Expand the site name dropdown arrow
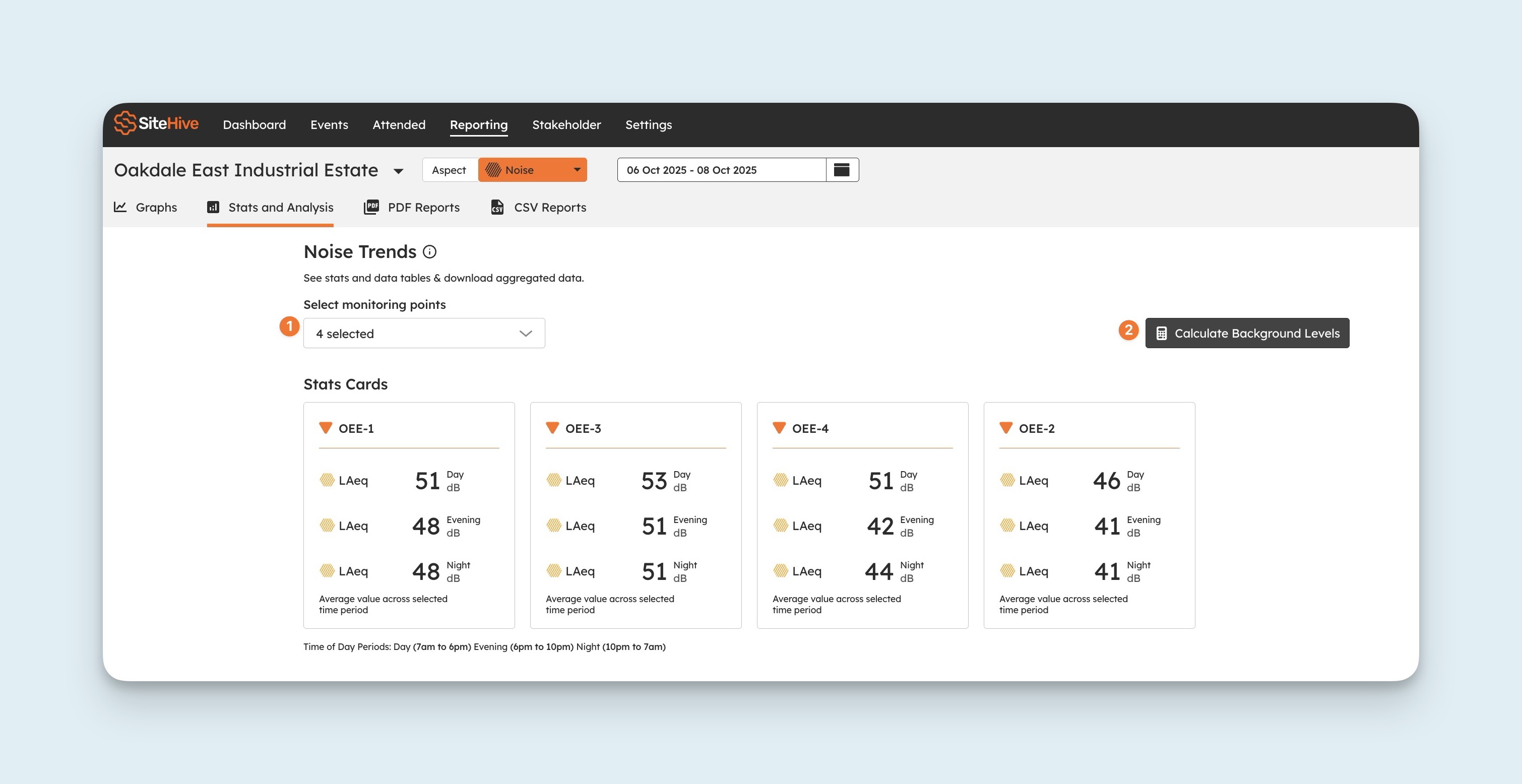 point(398,171)
